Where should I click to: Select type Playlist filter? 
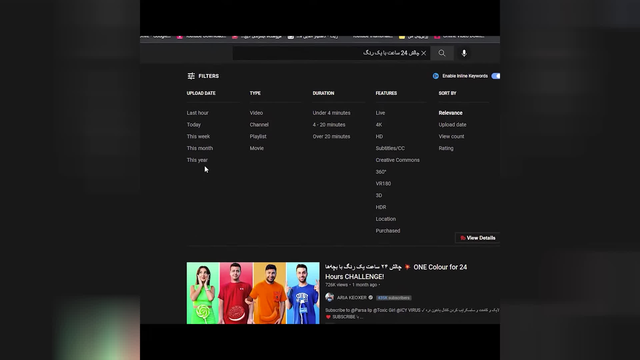click(258, 136)
